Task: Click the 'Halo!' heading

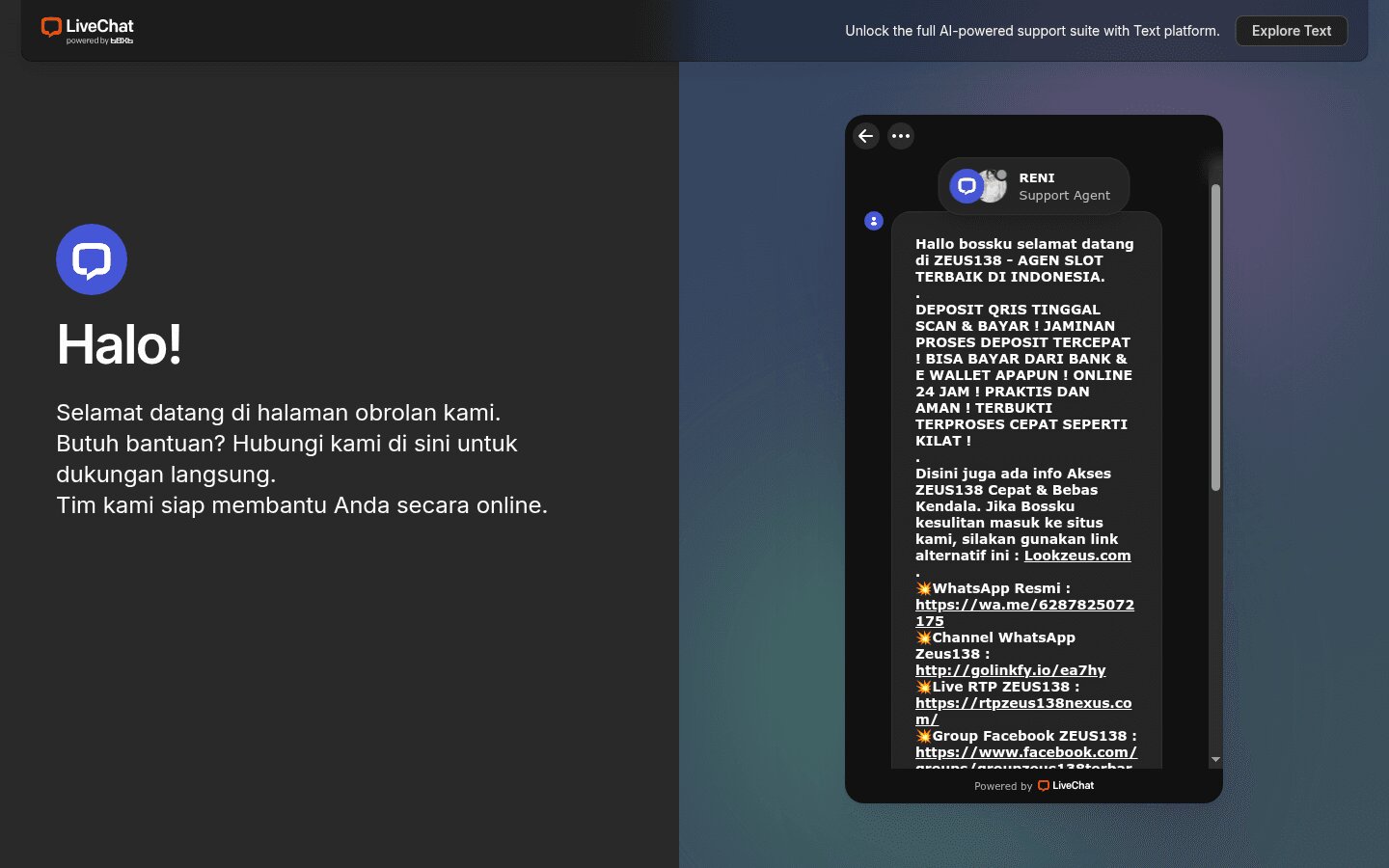Action: pos(120,344)
